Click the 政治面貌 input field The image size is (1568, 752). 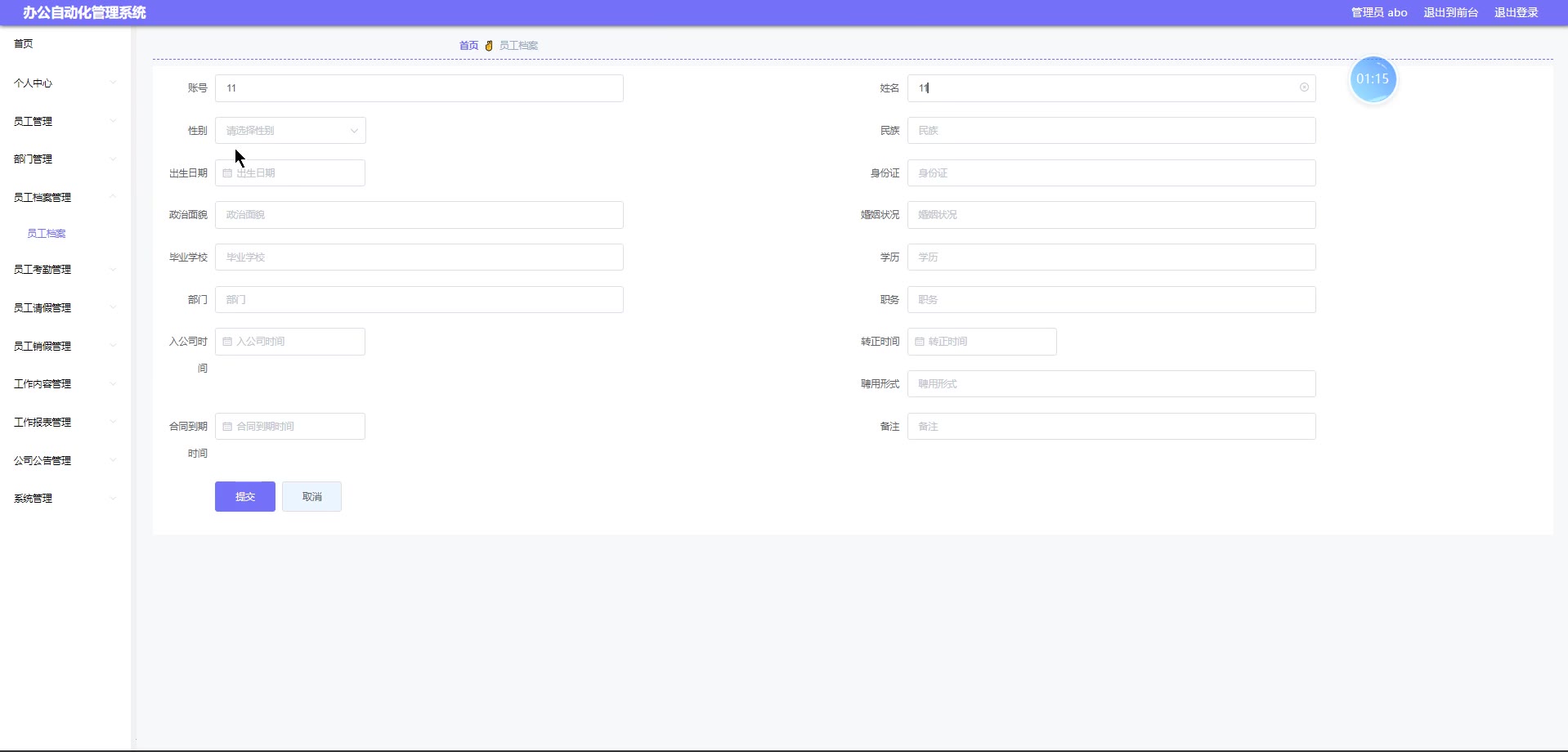point(419,215)
